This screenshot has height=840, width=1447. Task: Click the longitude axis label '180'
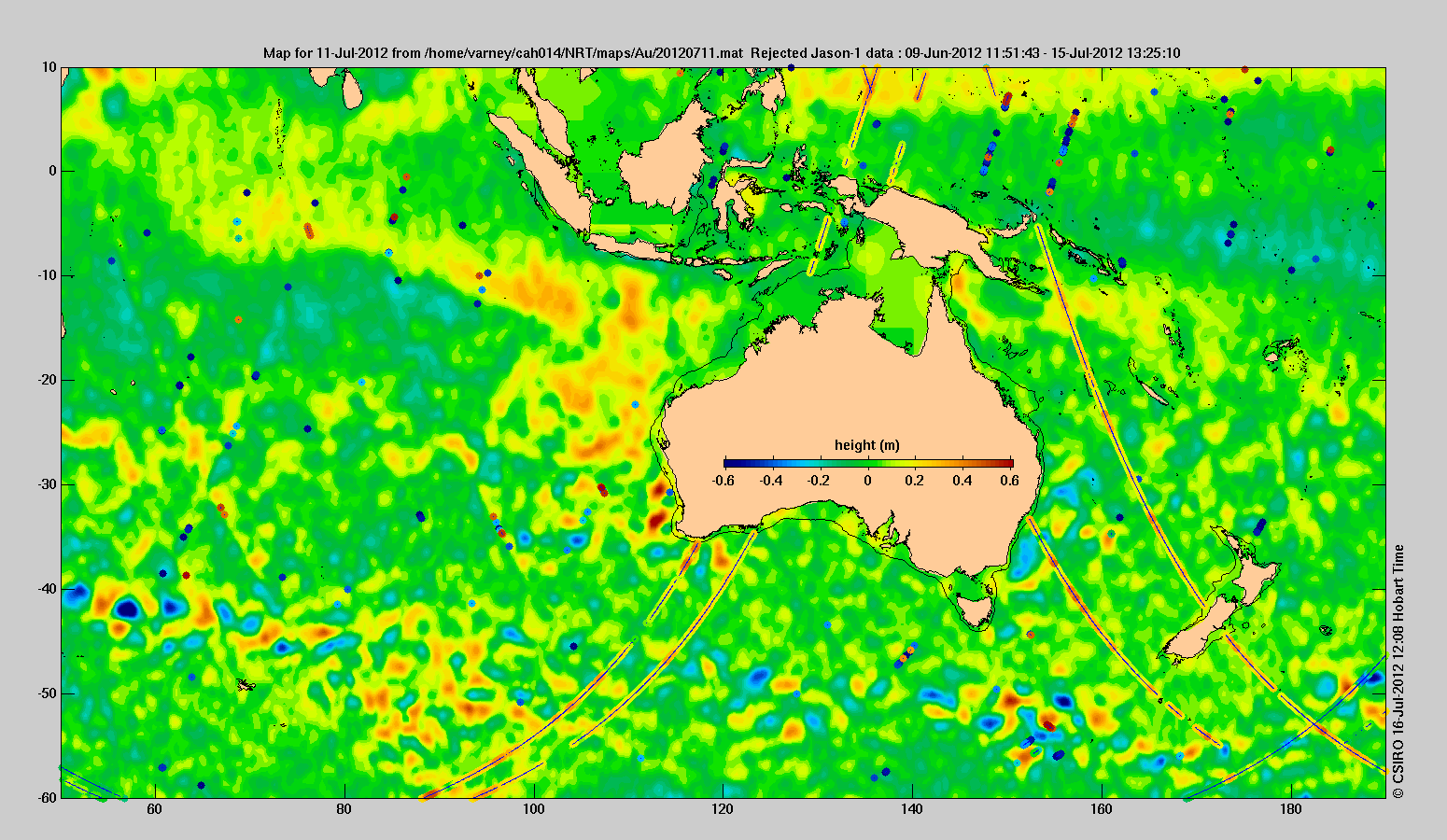click(1289, 809)
